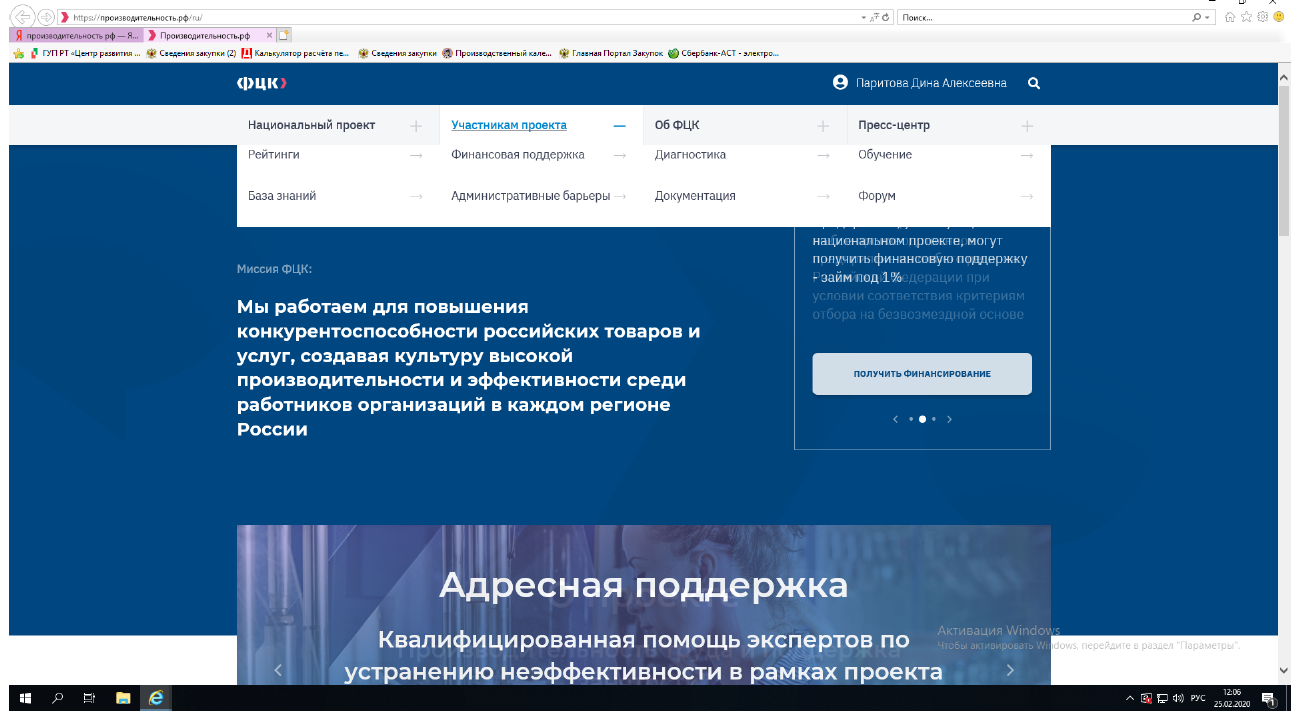This screenshot has width=1301, height=719.
Task: Collapse the Участникам проекта menu section
Action: click(x=619, y=126)
